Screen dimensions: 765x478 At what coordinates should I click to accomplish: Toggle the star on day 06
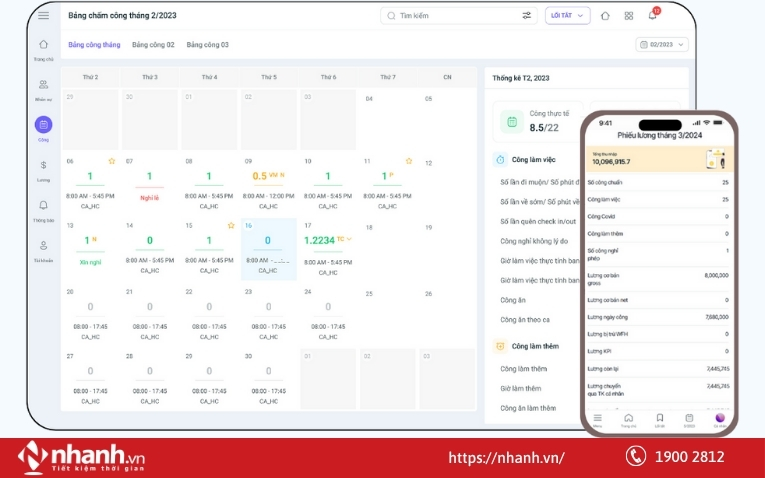112,161
